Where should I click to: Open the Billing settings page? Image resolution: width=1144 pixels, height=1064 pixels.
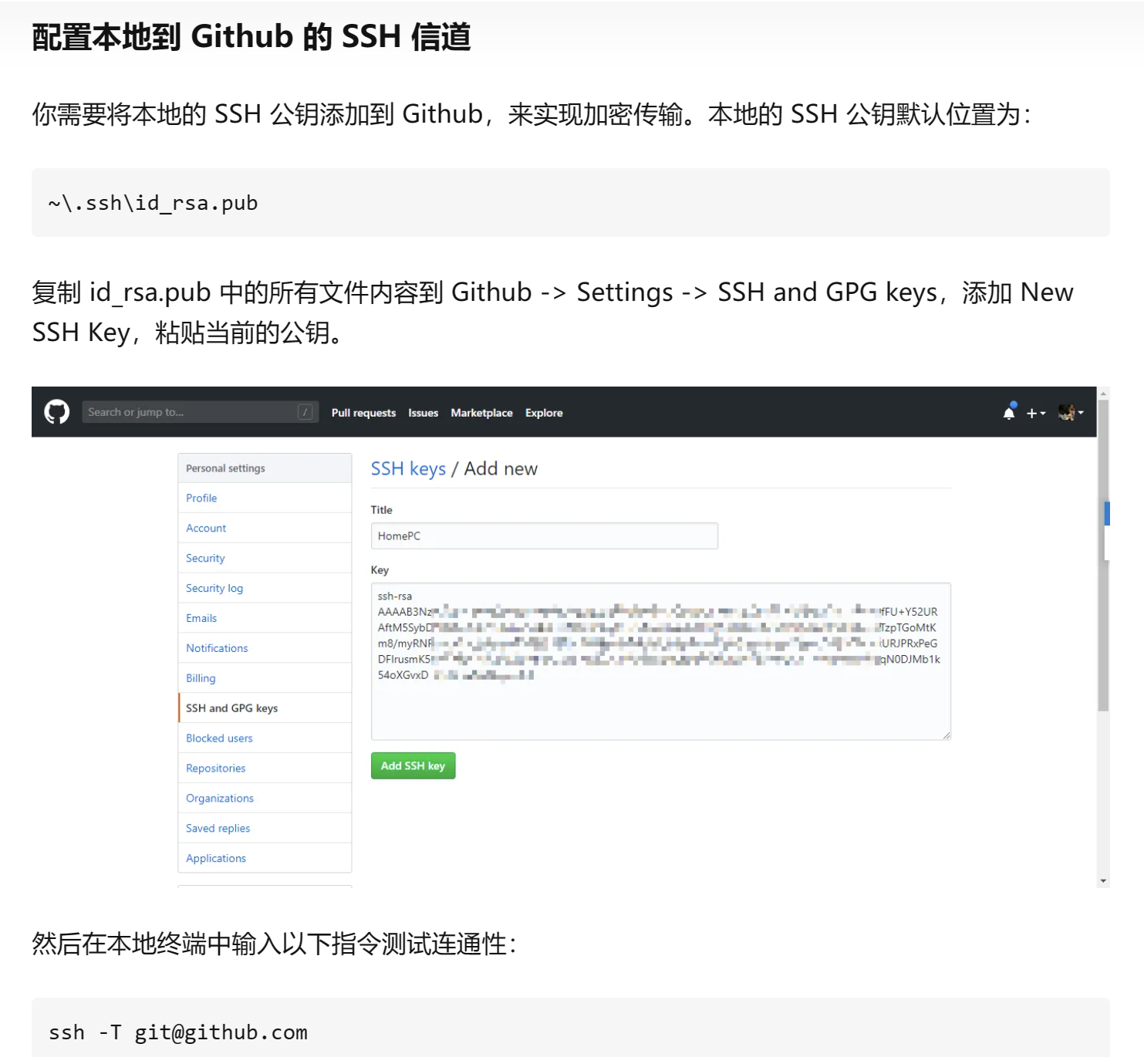[265, 678]
